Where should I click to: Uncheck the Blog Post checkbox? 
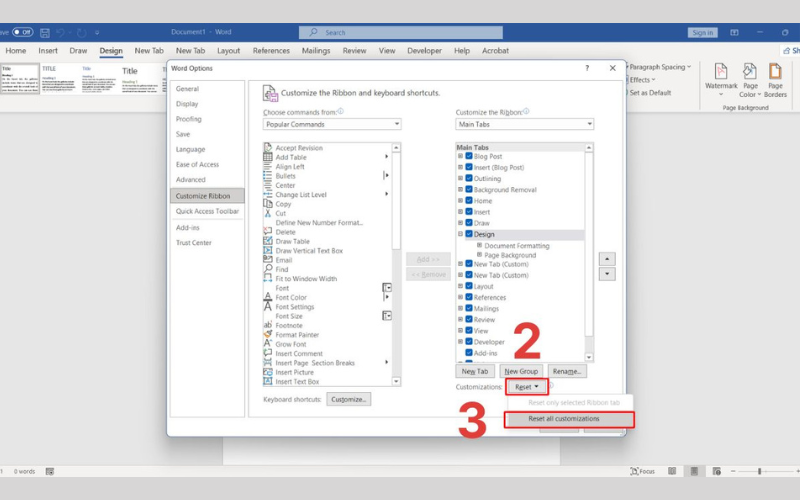click(468, 157)
